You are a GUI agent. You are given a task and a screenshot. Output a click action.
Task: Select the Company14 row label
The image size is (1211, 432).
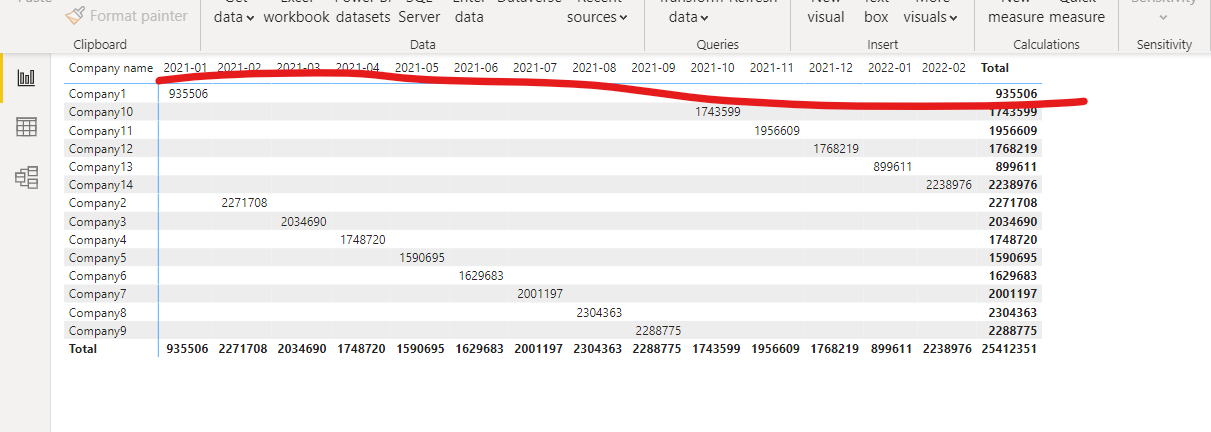[100, 184]
